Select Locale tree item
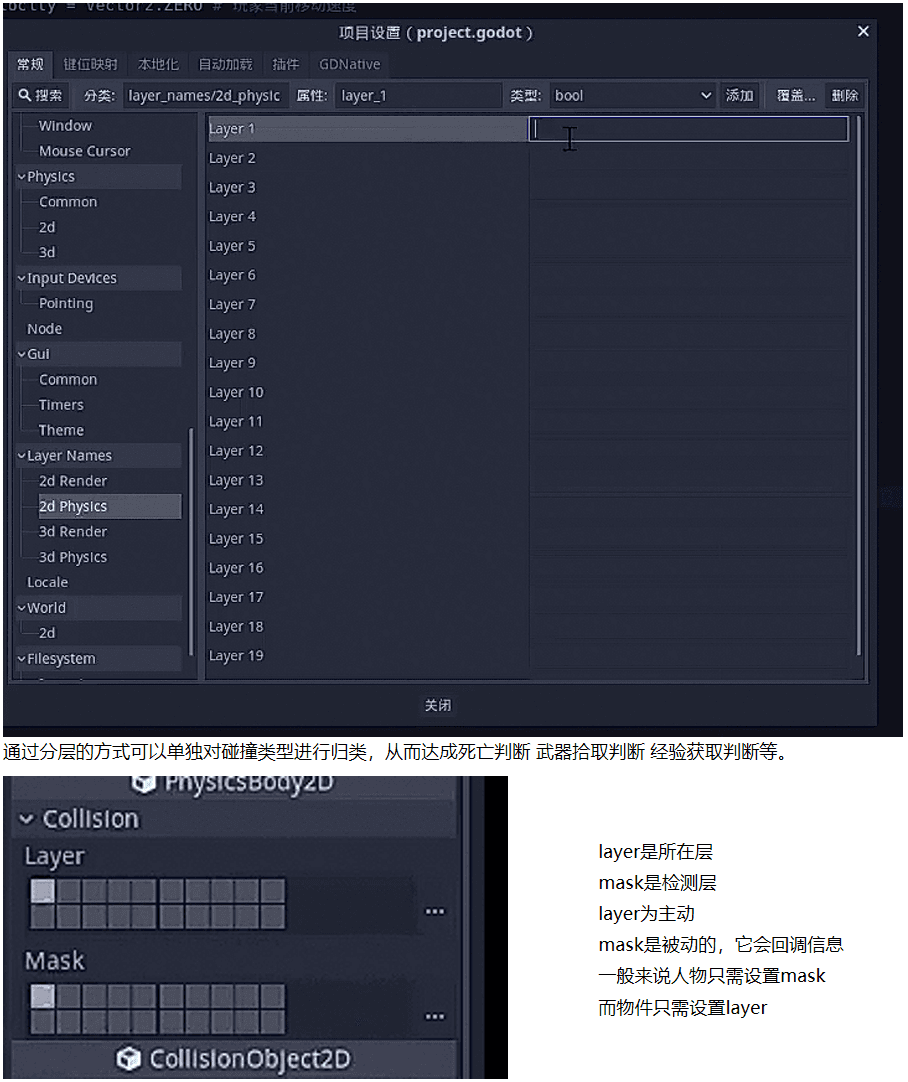The height and width of the screenshot is (1082, 908). coord(47,582)
